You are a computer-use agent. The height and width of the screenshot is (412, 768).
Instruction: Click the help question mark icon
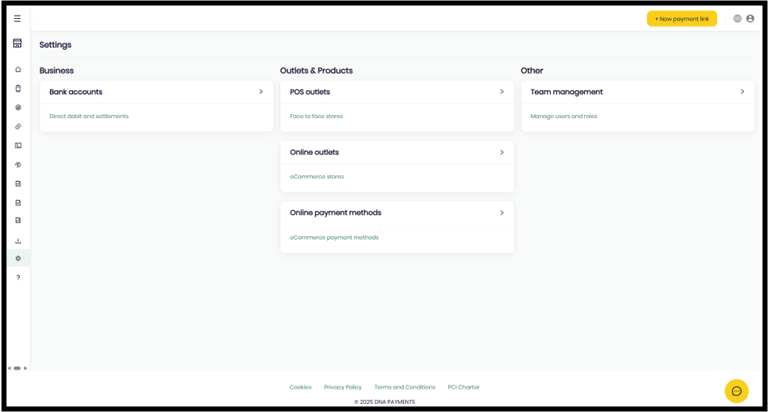pos(18,277)
